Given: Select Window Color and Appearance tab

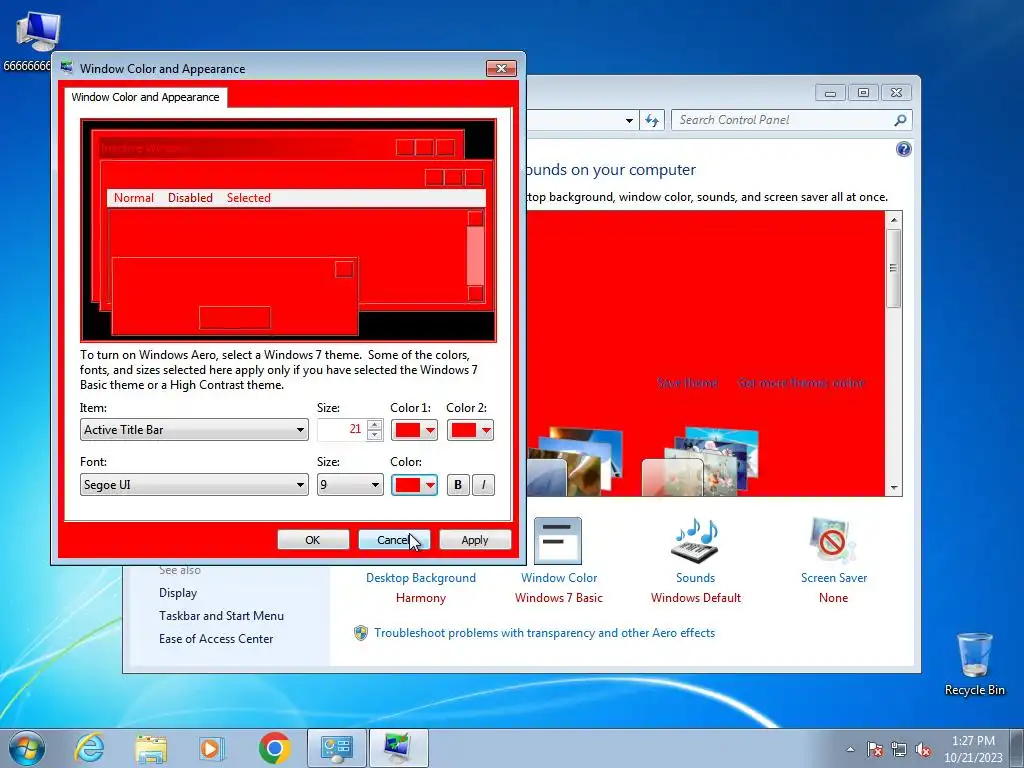Looking at the screenshot, I should tap(145, 97).
